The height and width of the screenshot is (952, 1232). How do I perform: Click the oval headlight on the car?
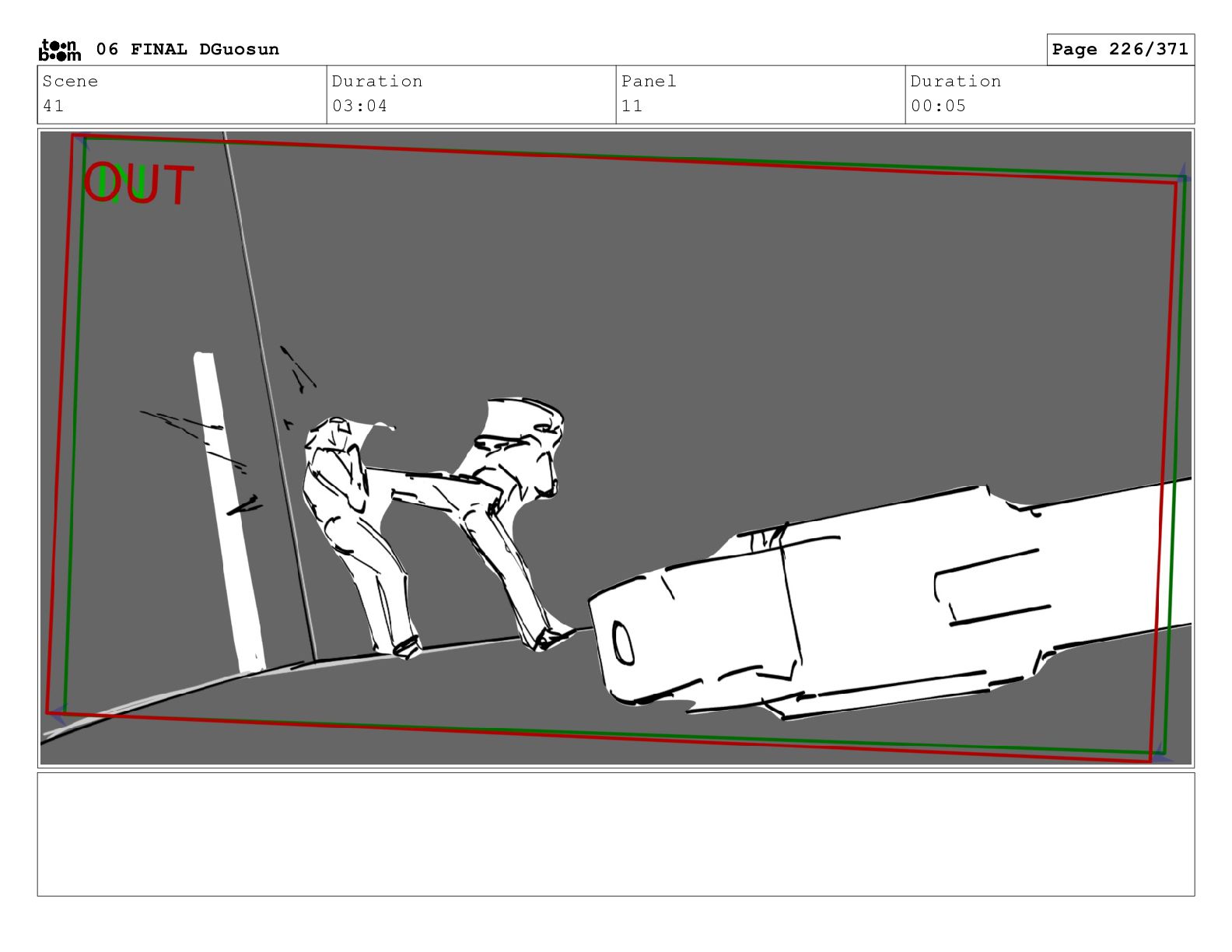(x=623, y=642)
